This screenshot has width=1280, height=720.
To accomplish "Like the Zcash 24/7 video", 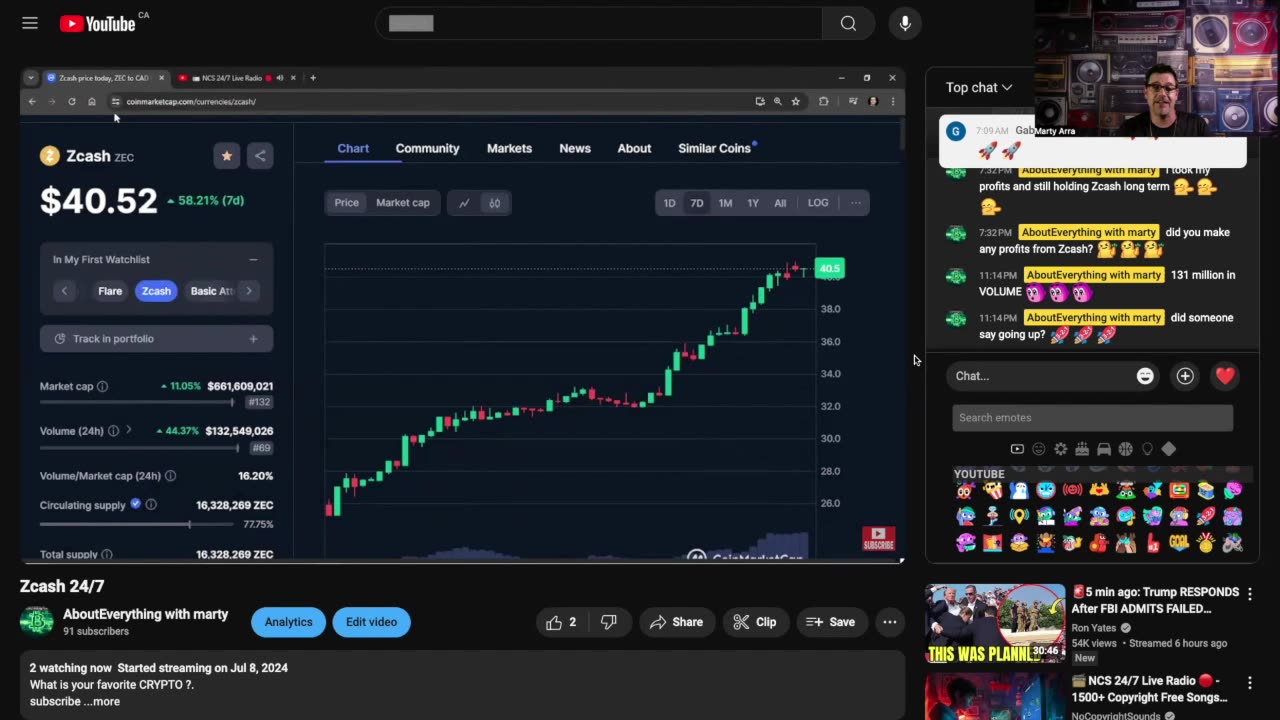I will pyautogui.click(x=561, y=622).
